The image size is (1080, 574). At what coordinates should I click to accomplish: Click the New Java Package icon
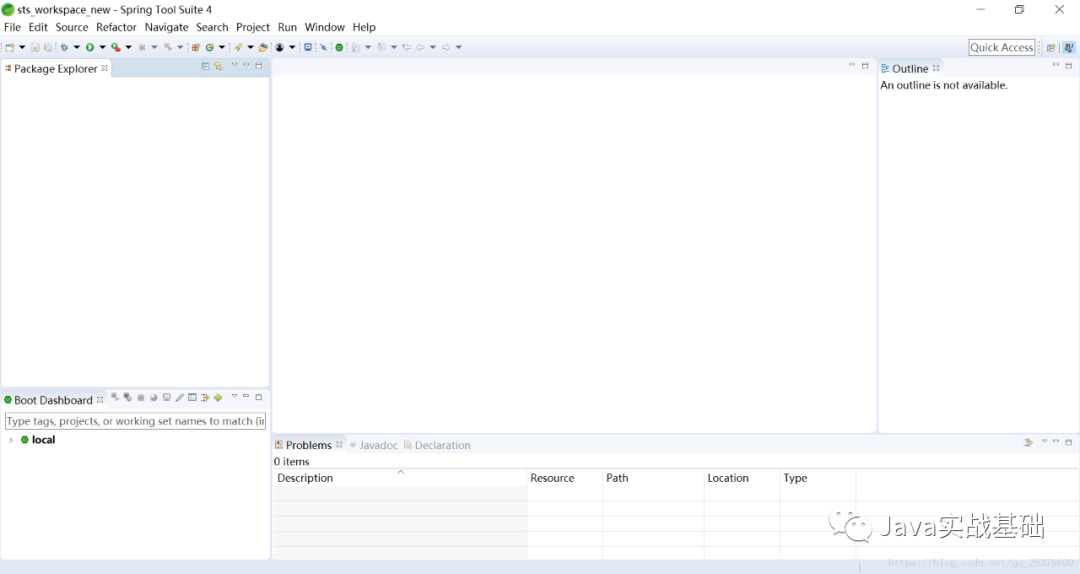[x=196, y=48]
